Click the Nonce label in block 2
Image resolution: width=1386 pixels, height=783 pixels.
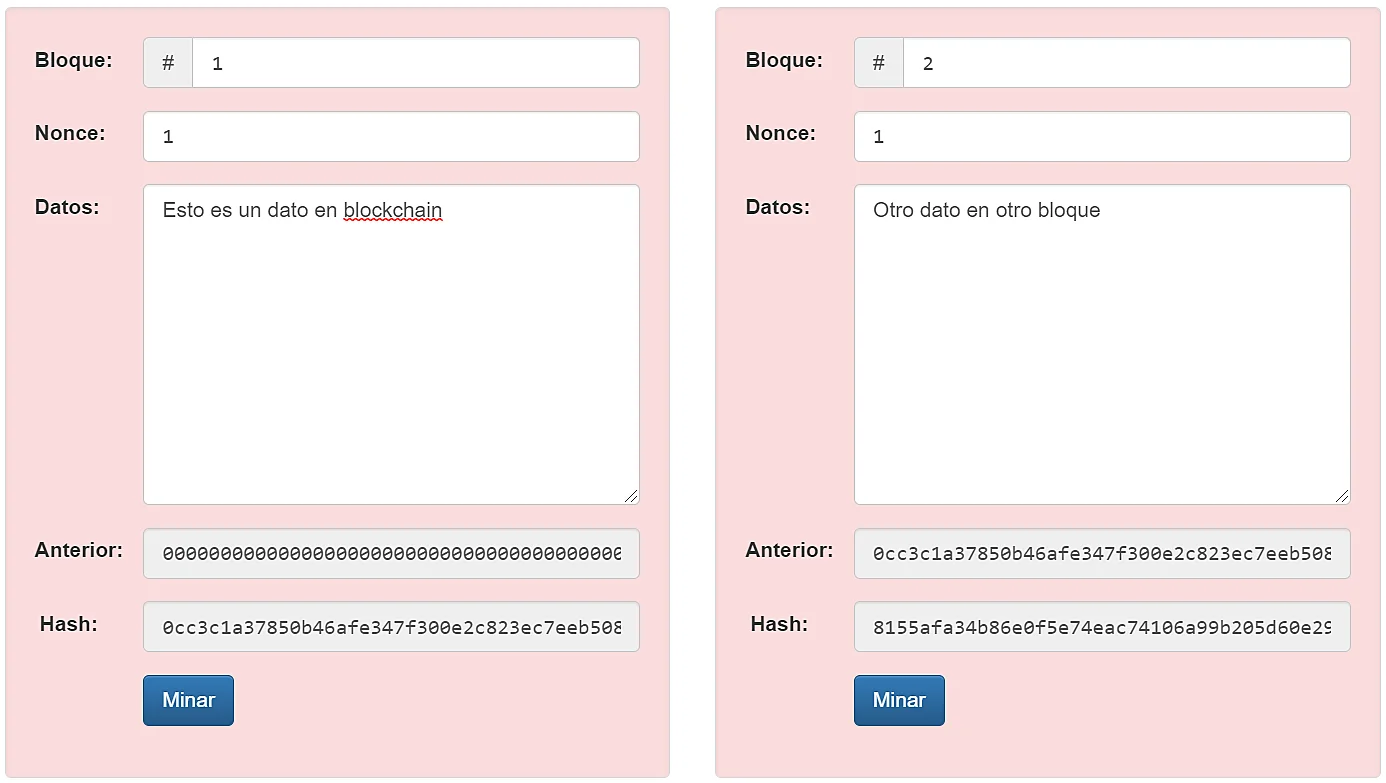click(x=781, y=133)
